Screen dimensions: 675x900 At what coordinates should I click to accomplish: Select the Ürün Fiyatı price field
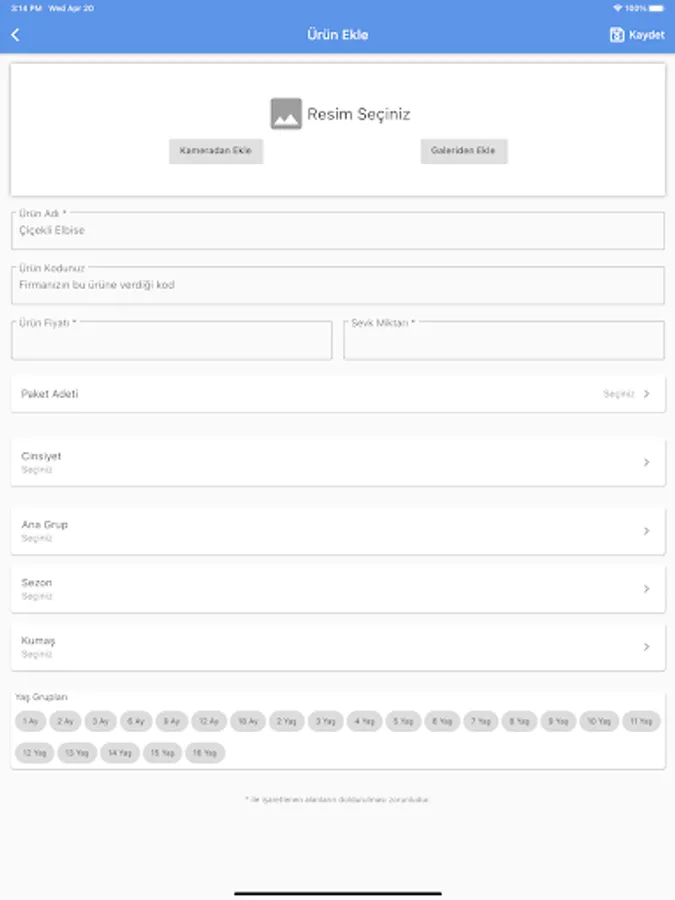[172, 340]
